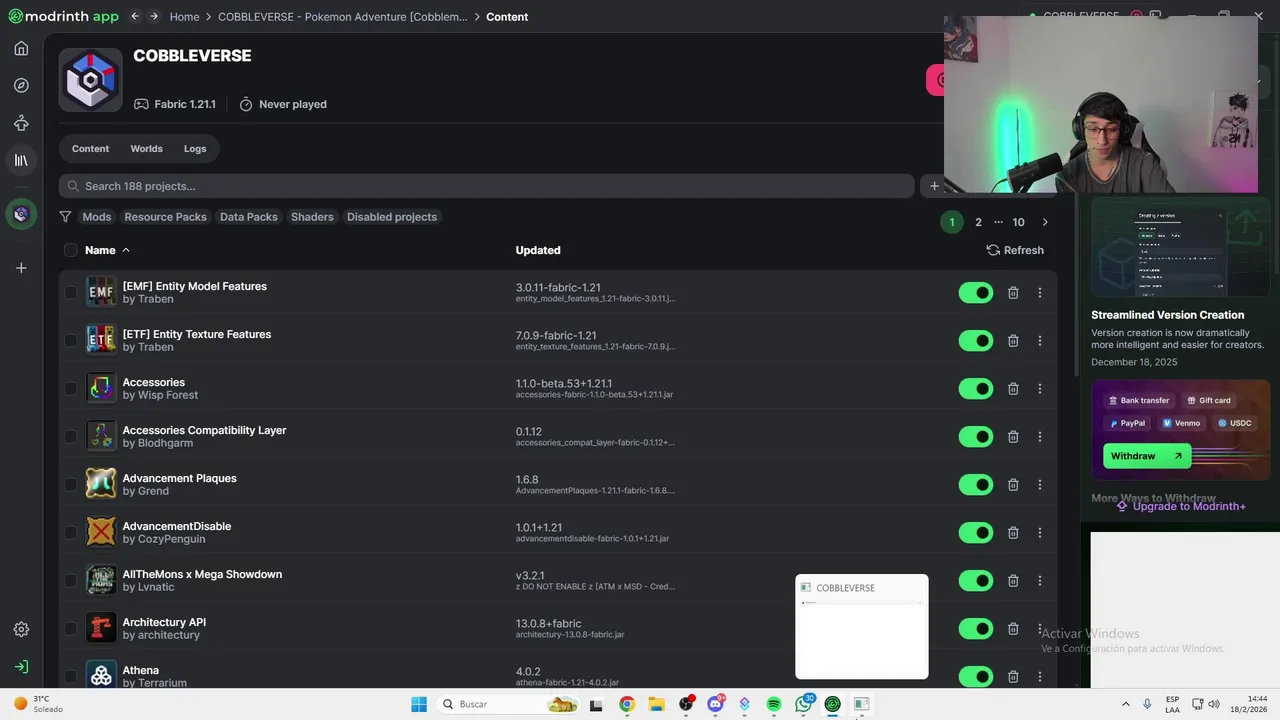1280x720 pixels.
Task: Open more options for AllTheMons x Mega Showdown
Action: point(1040,580)
